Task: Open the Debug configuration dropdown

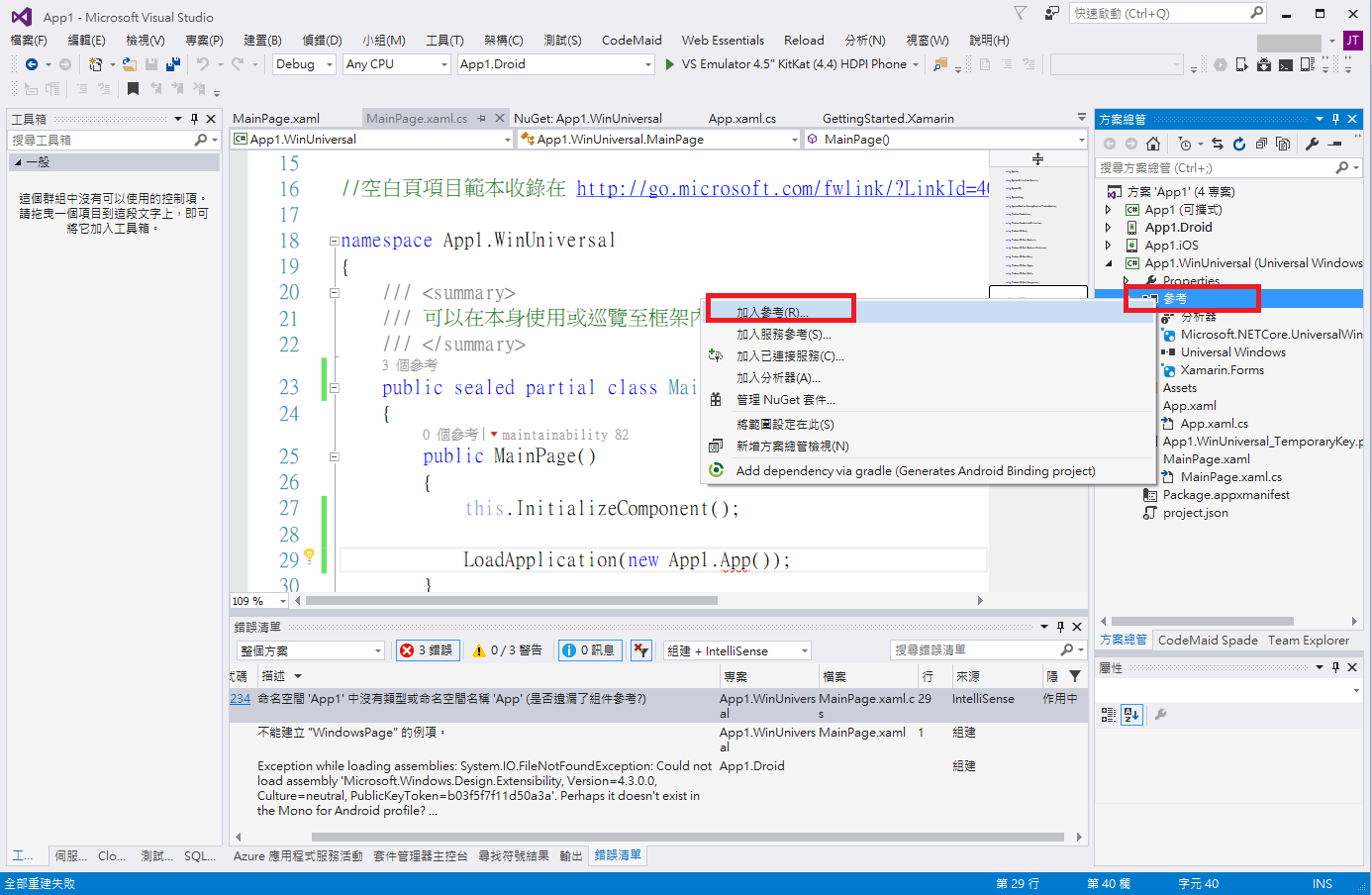Action: [x=304, y=64]
